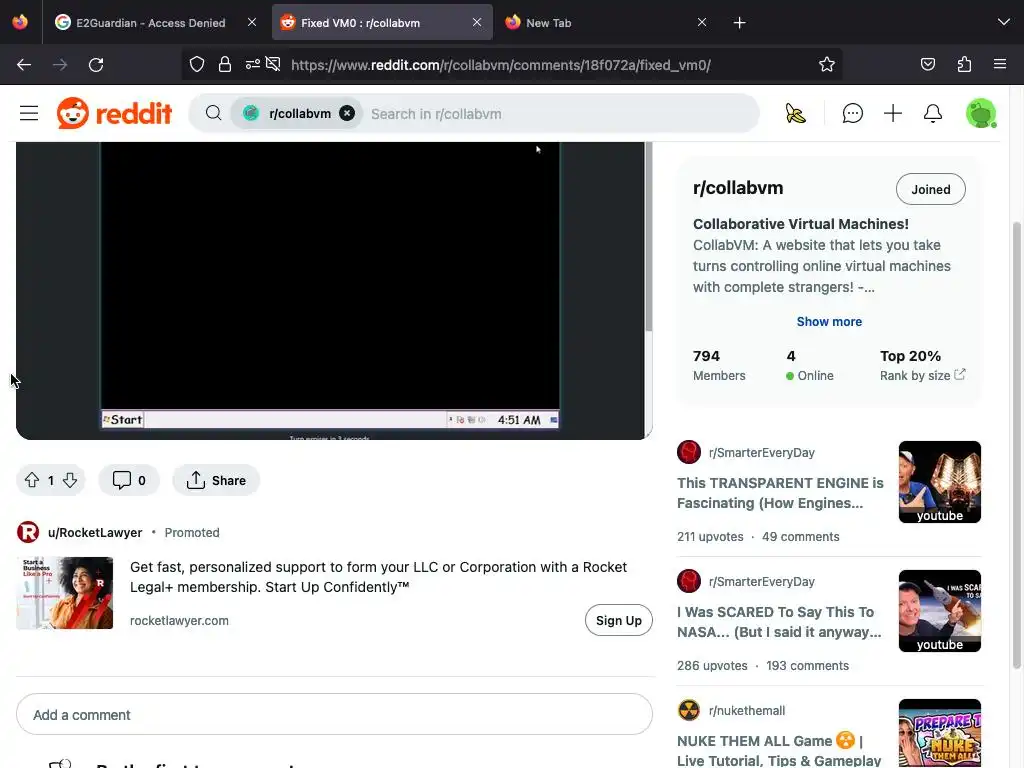Switch to the E2Guardian - Access Denied tab

150,23
